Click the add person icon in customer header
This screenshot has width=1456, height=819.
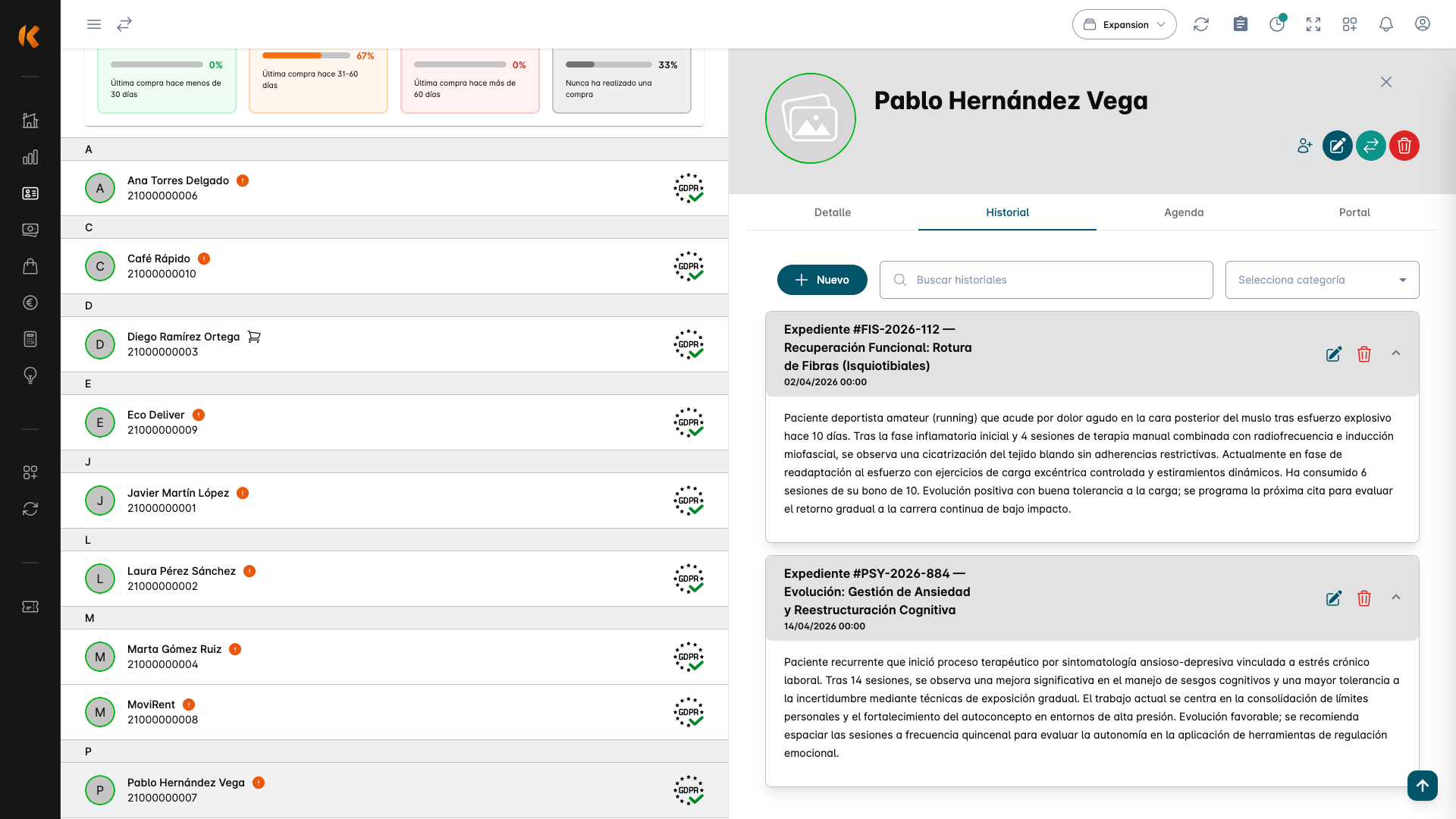point(1304,146)
